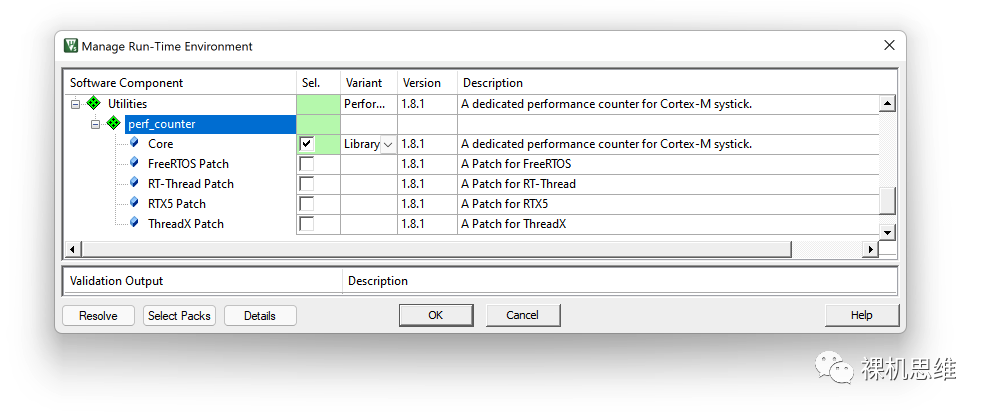Click the Resolve button
988x412 pixels.
98,316
